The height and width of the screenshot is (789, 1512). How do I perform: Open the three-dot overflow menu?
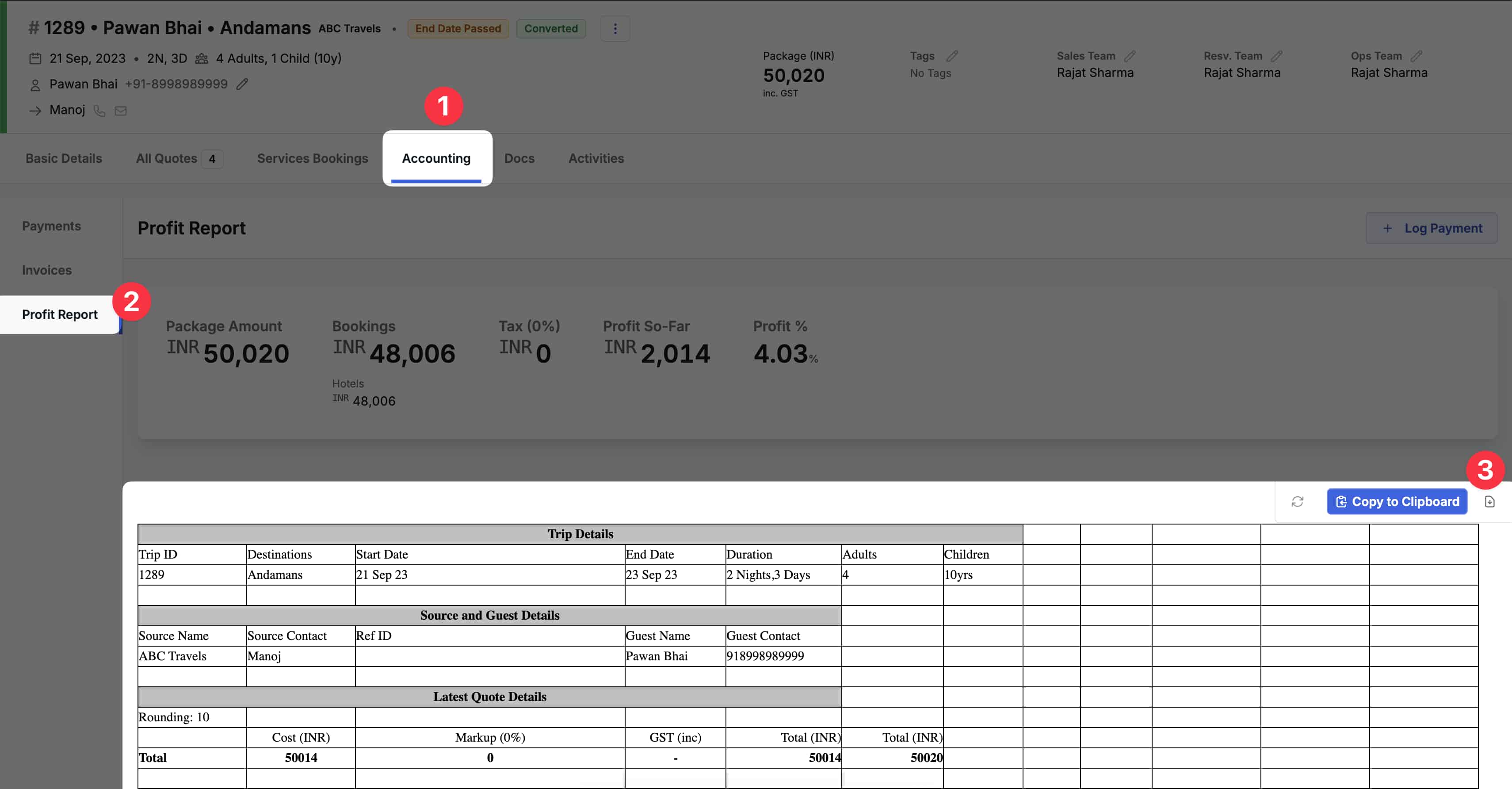point(615,27)
